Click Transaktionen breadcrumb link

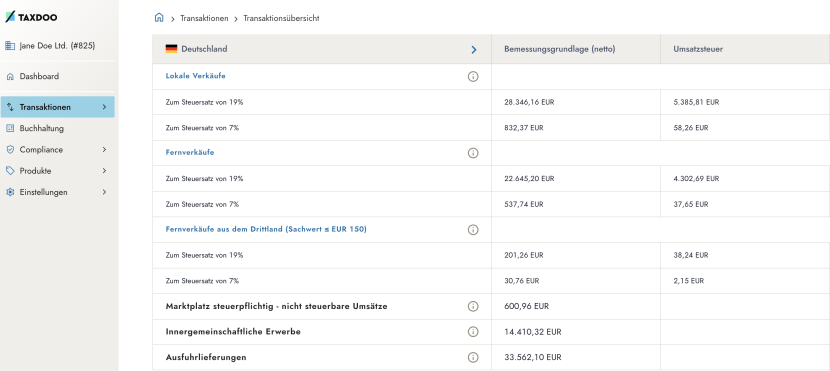coord(204,19)
